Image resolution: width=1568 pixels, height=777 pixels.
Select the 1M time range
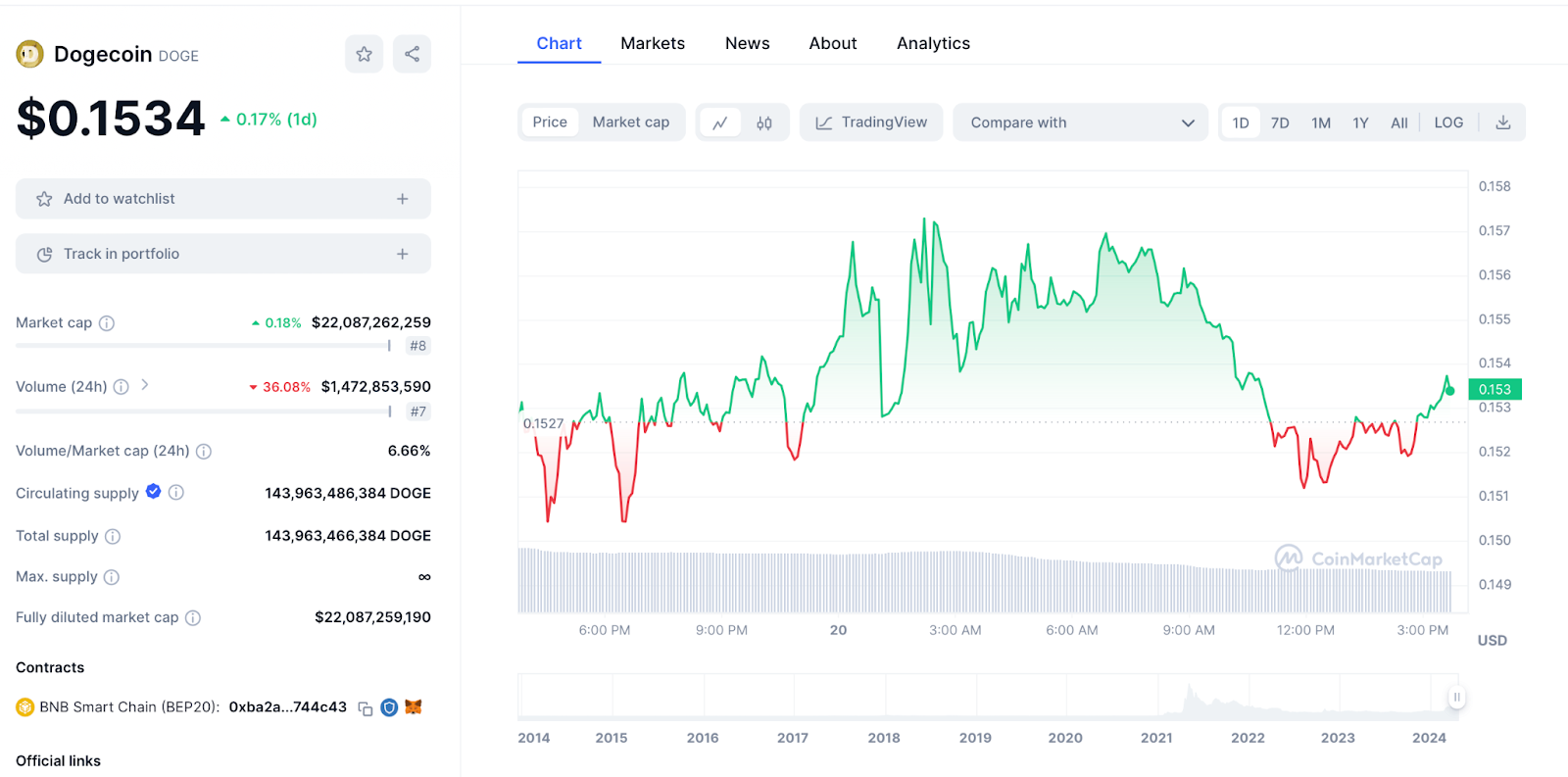[1321, 122]
